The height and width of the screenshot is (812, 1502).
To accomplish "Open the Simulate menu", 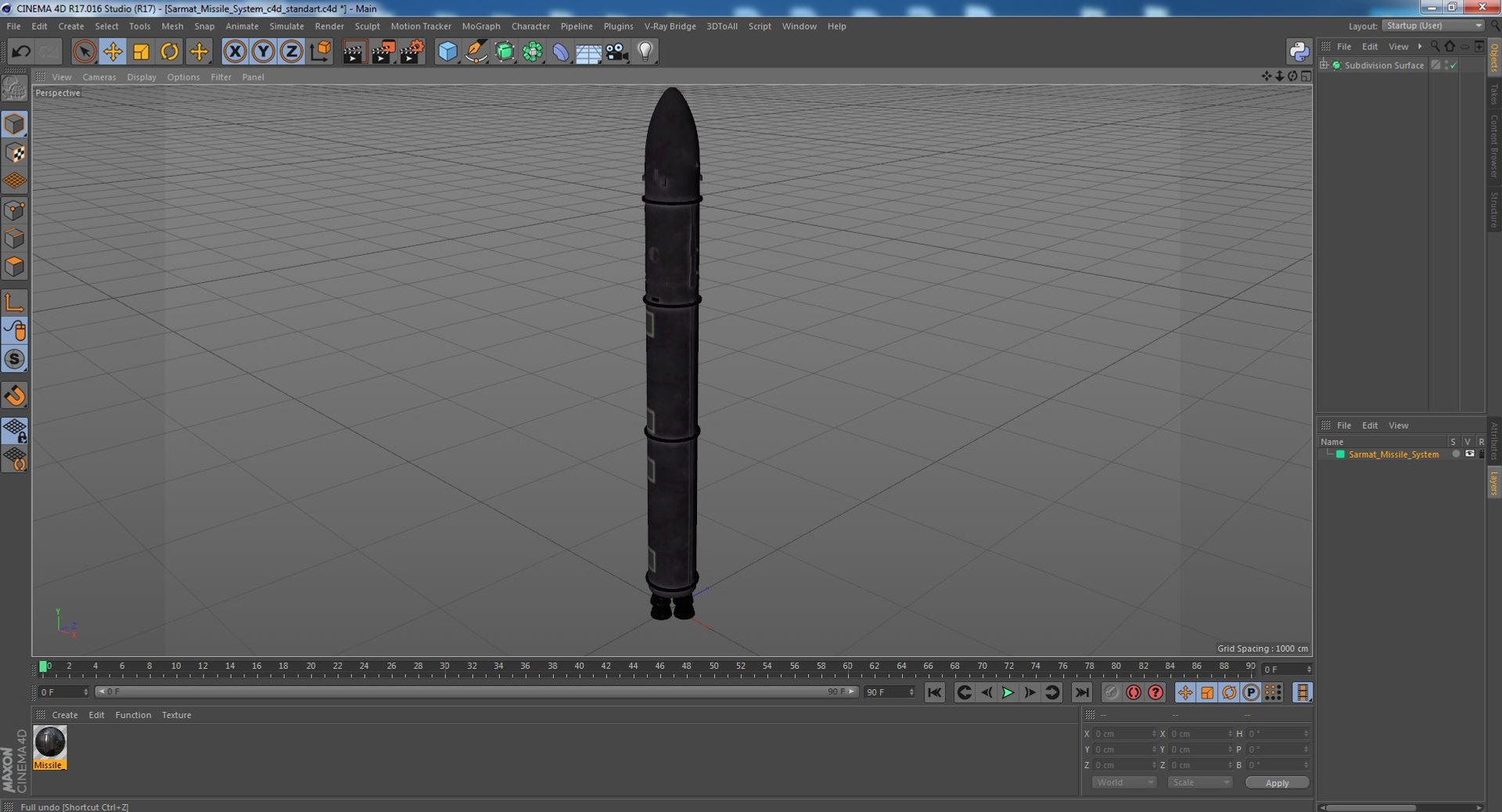I will (x=286, y=26).
